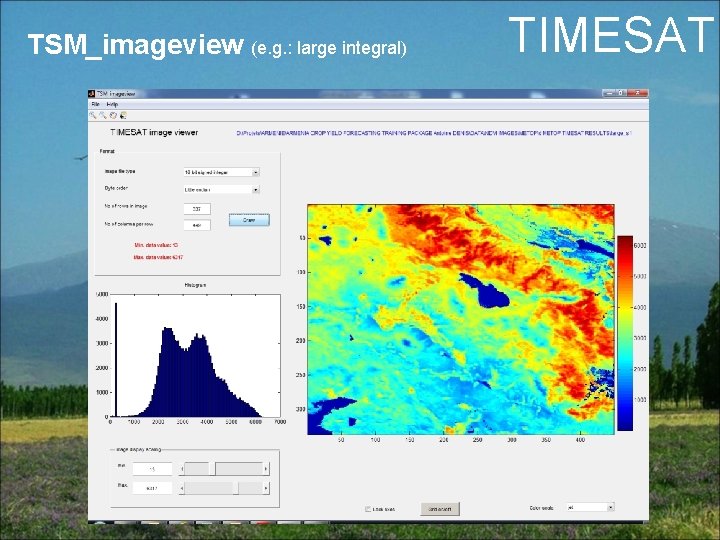
Task: Click the Draw button
Action: (249, 220)
